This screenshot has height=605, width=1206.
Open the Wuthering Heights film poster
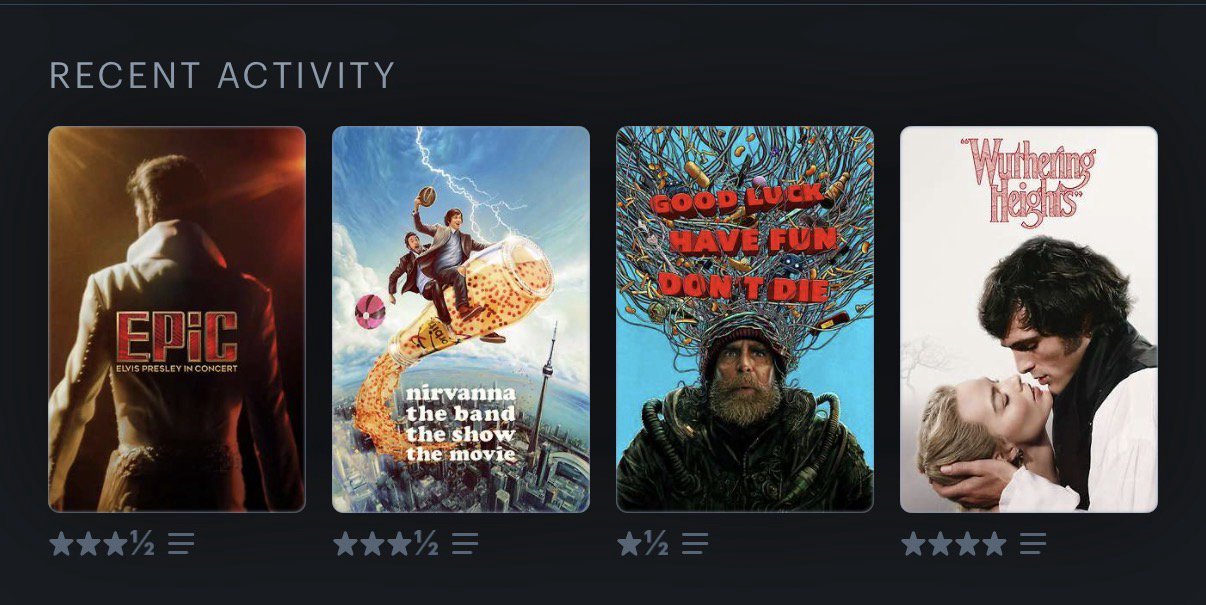coord(1029,319)
